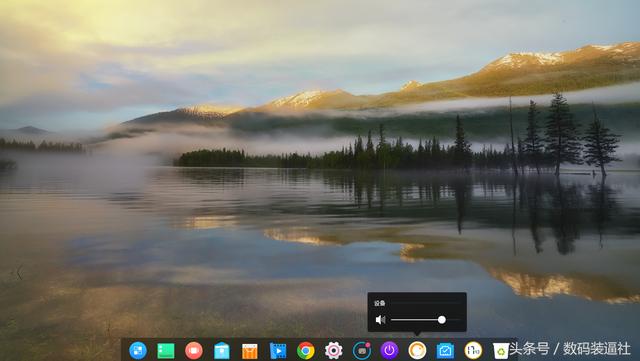Open the purple power button icon
The height and width of the screenshot is (361, 640).
pyautogui.click(x=389, y=350)
